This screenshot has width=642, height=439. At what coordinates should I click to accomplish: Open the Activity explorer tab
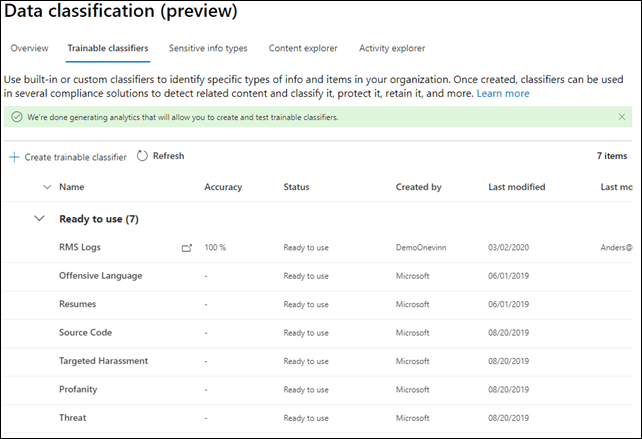[391, 48]
